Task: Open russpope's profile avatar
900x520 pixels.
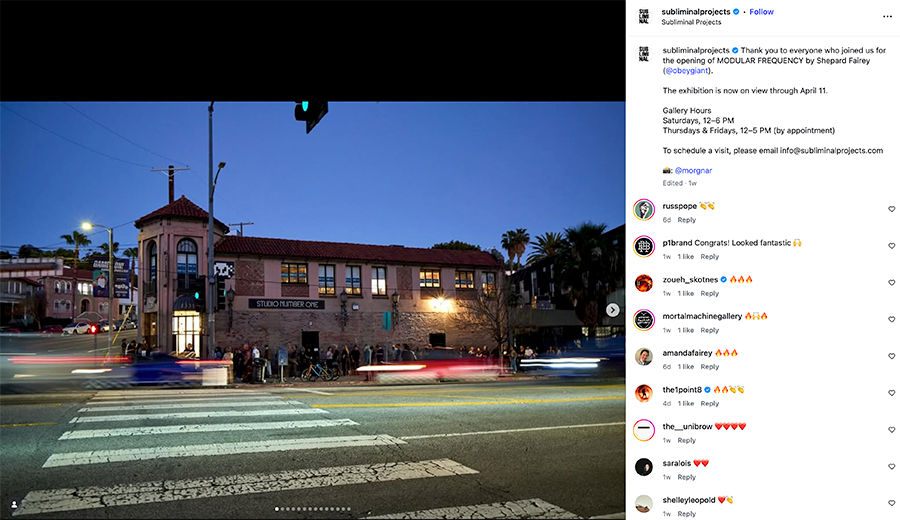Action: (x=643, y=210)
